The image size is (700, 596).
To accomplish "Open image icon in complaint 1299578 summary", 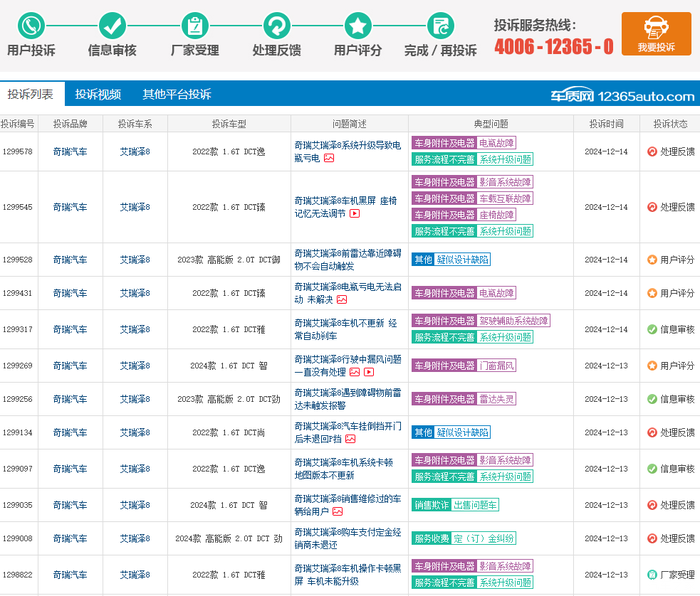I will [329, 158].
